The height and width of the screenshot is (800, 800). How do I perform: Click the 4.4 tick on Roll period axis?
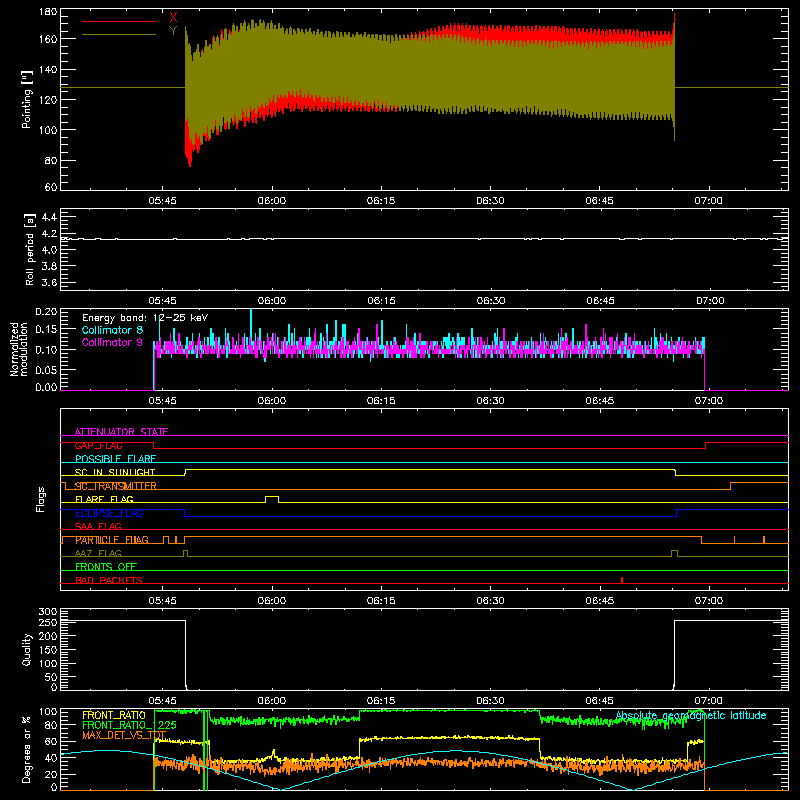click(x=49, y=217)
